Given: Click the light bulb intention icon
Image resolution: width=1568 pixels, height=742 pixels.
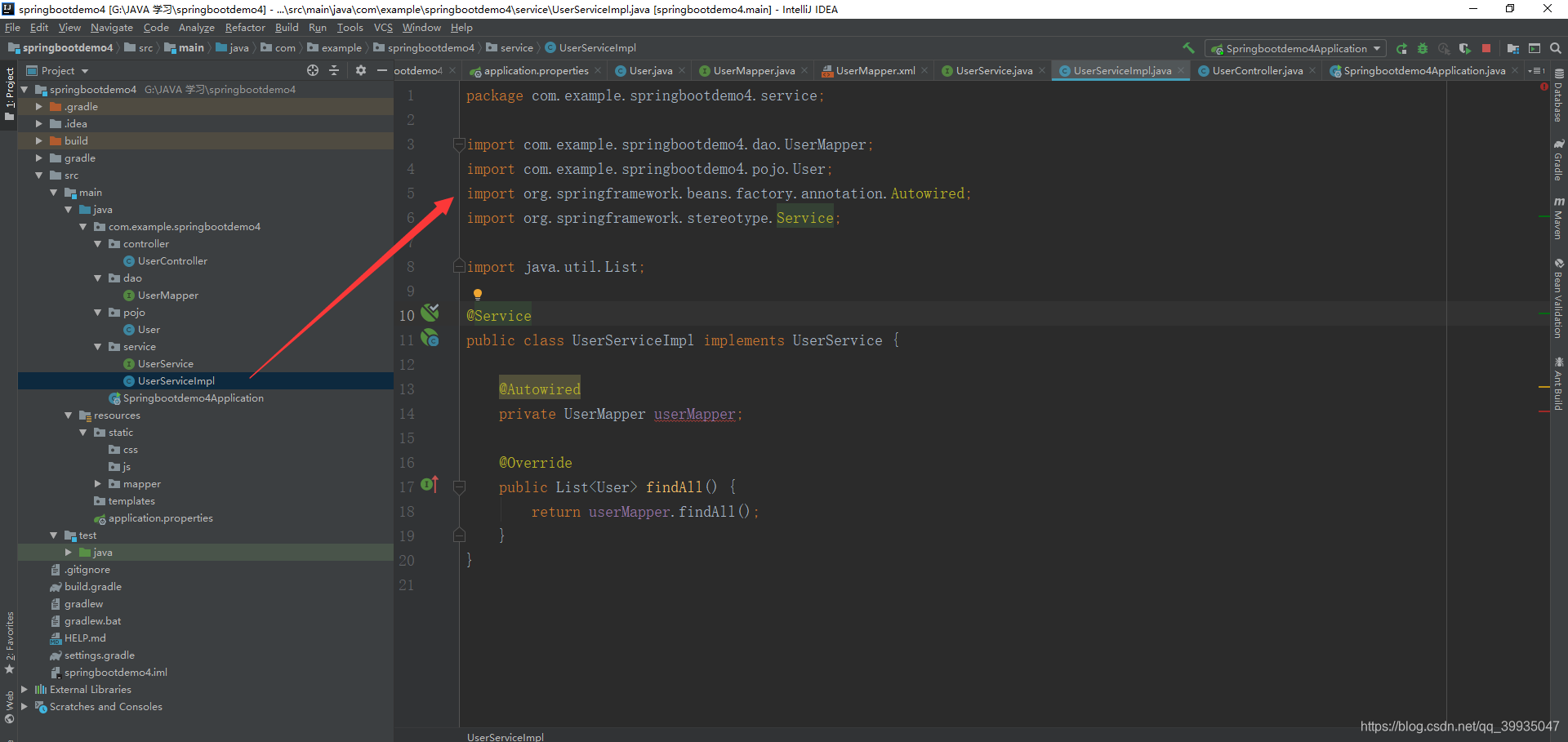Looking at the screenshot, I should (478, 294).
